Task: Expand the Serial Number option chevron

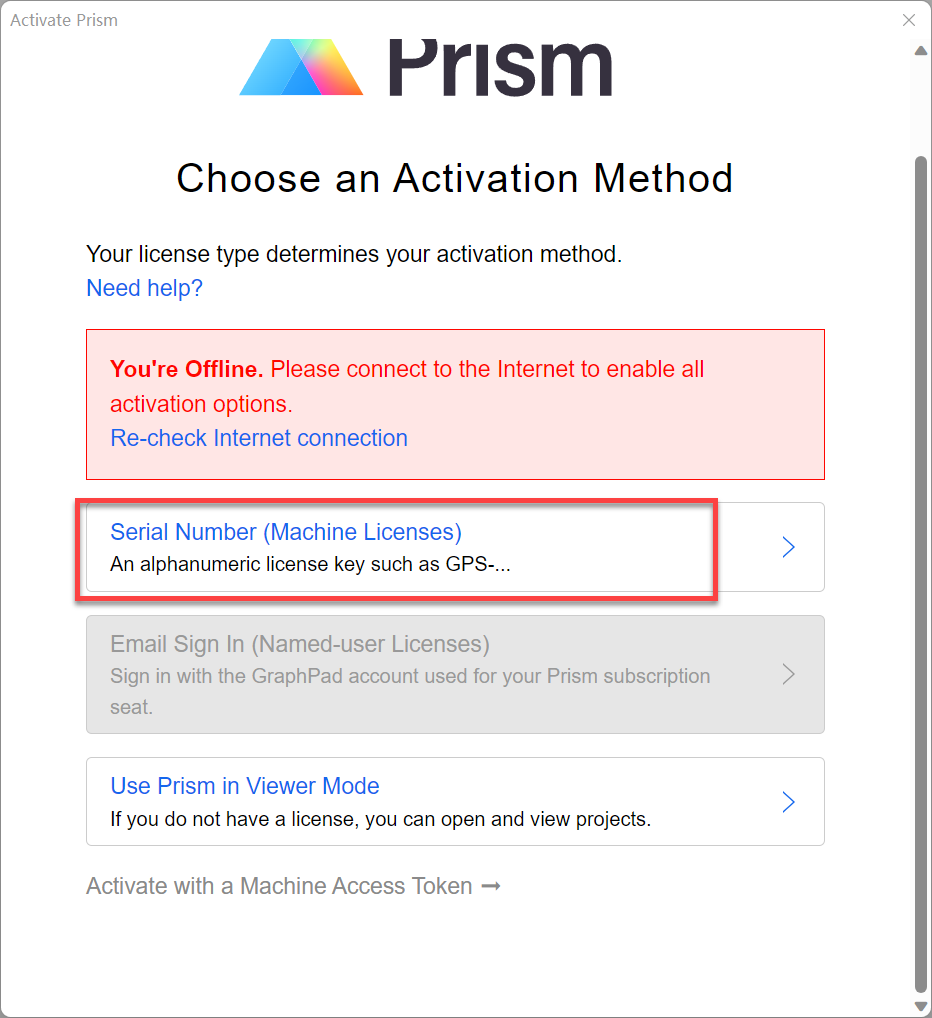Action: point(788,547)
